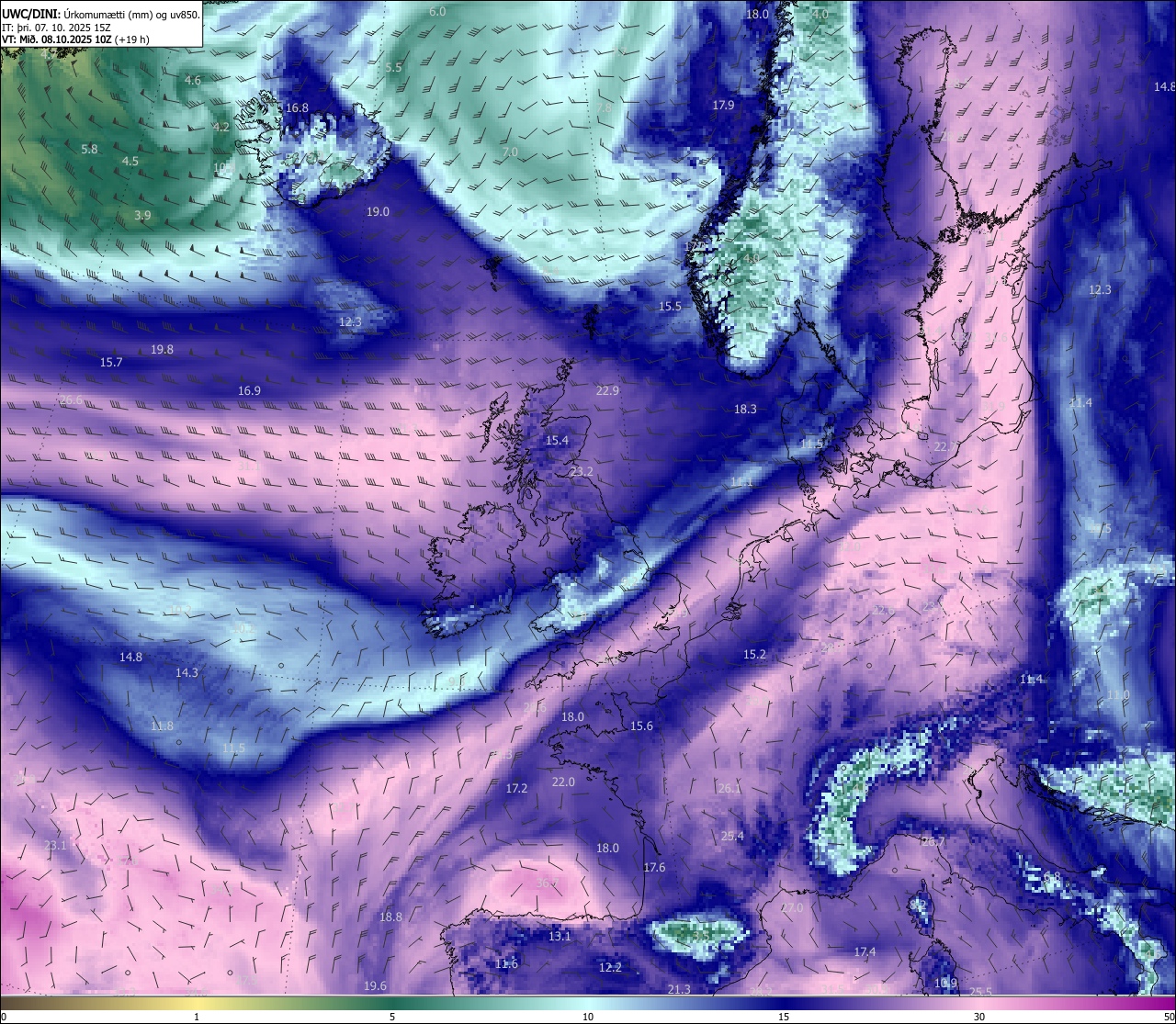Viewport: 1176px width, 1024px height.
Task: Click the 1 tick on the color scale
Action: click(x=197, y=1017)
